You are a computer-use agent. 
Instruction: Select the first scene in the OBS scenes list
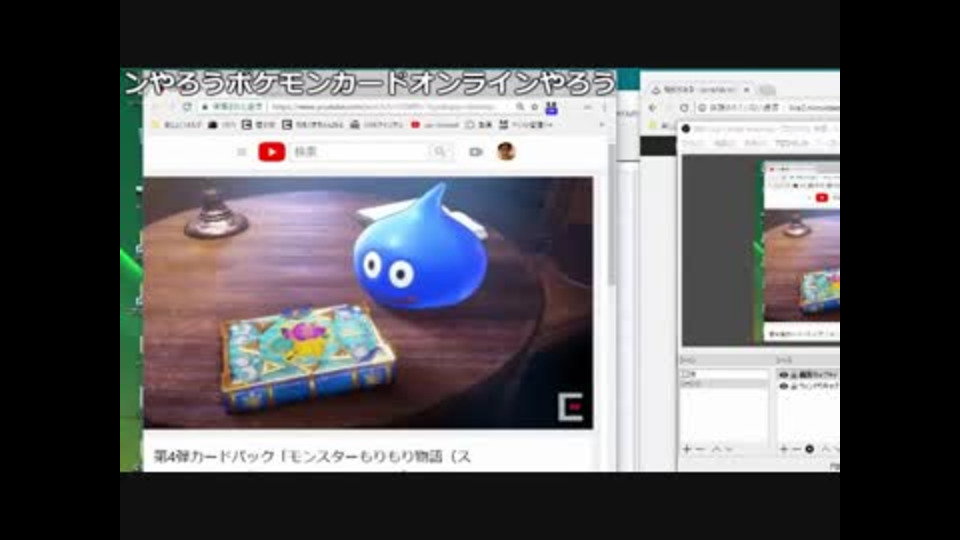coord(724,373)
